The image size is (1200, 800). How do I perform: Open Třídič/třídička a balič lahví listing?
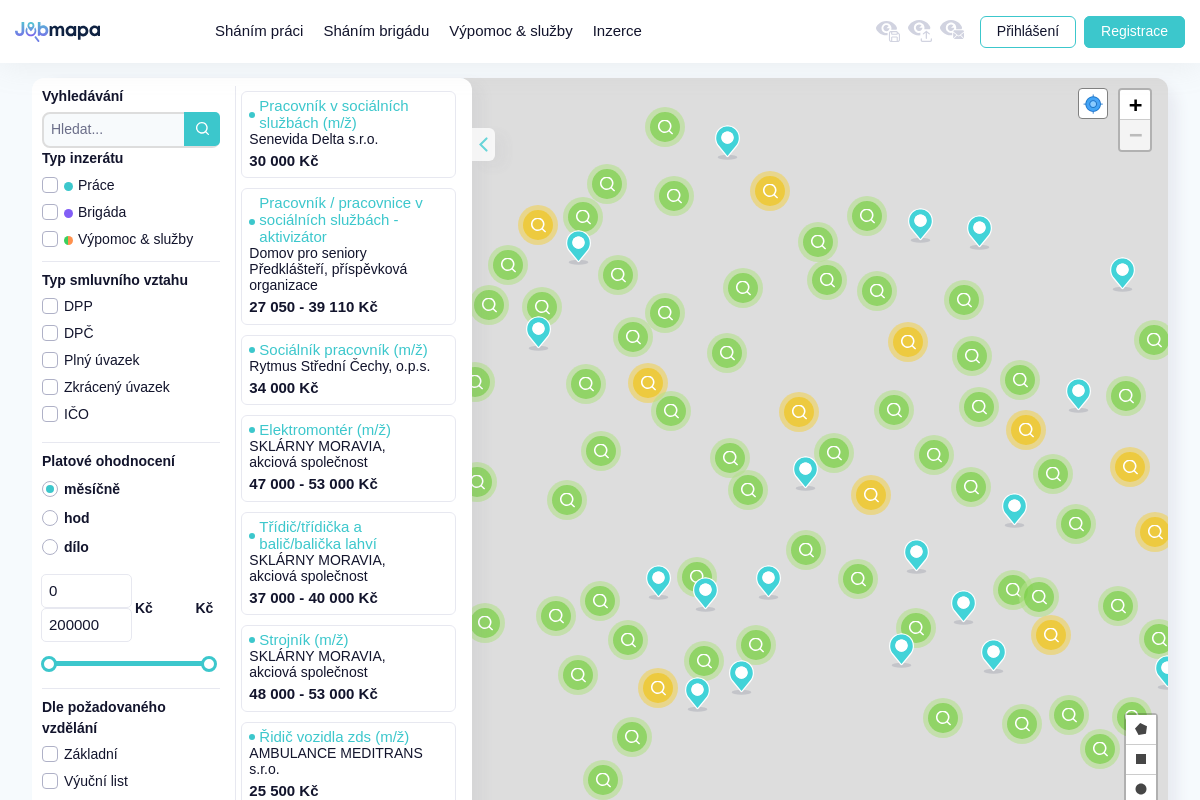318,535
